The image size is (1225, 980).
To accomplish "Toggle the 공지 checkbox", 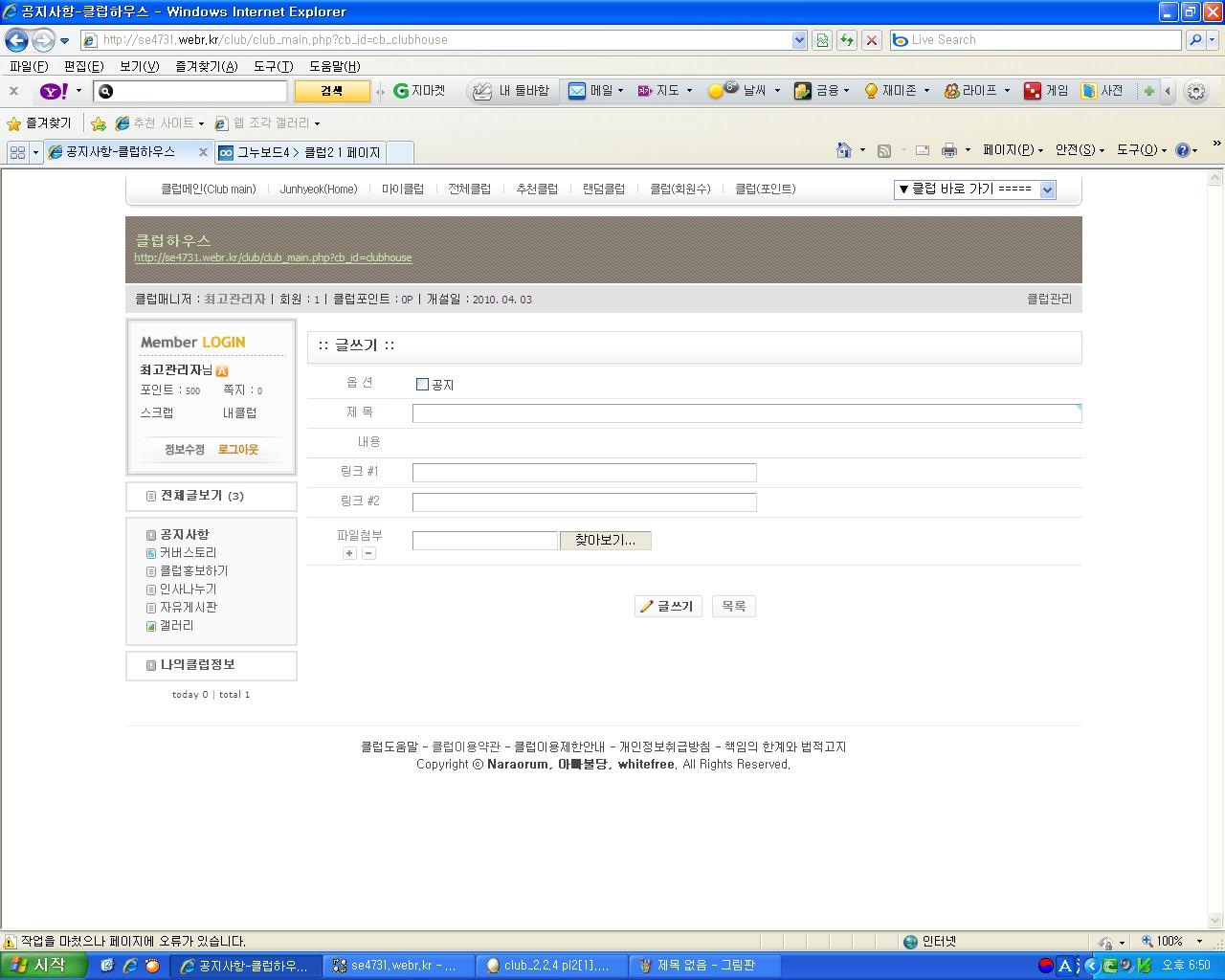I will 422,385.
